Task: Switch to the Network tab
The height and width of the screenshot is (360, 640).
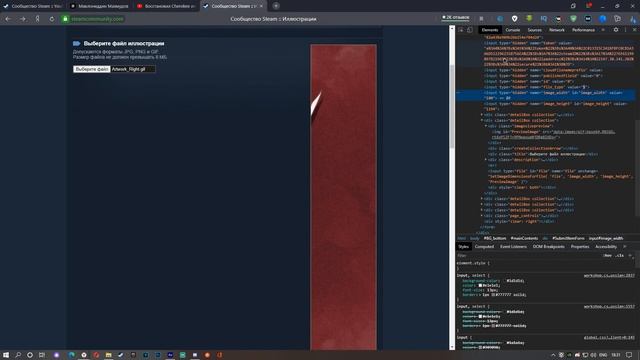Action: point(556,30)
